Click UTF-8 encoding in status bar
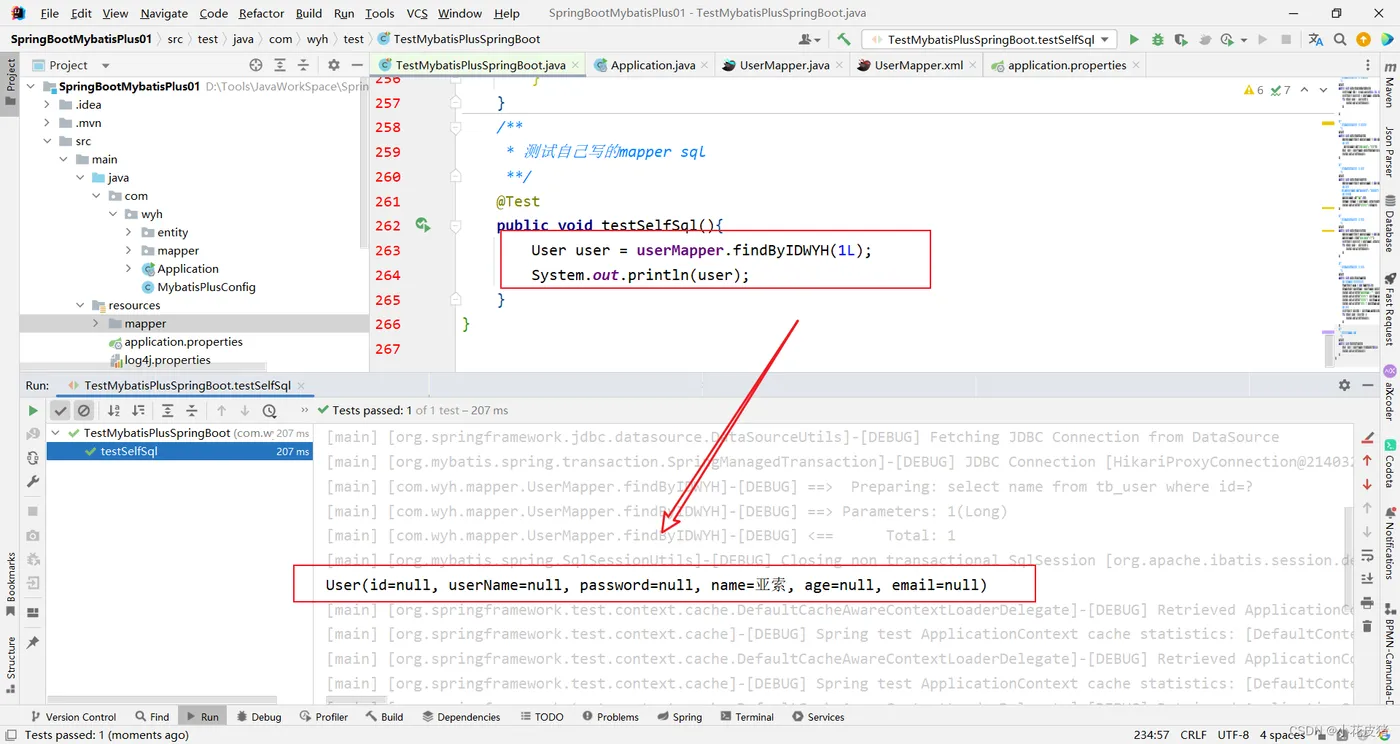The width and height of the screenshot is (1400, 744). click(1232, 735)
